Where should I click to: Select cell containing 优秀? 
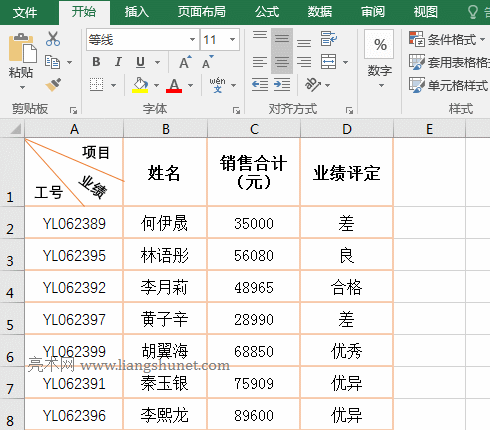point(347,351)
